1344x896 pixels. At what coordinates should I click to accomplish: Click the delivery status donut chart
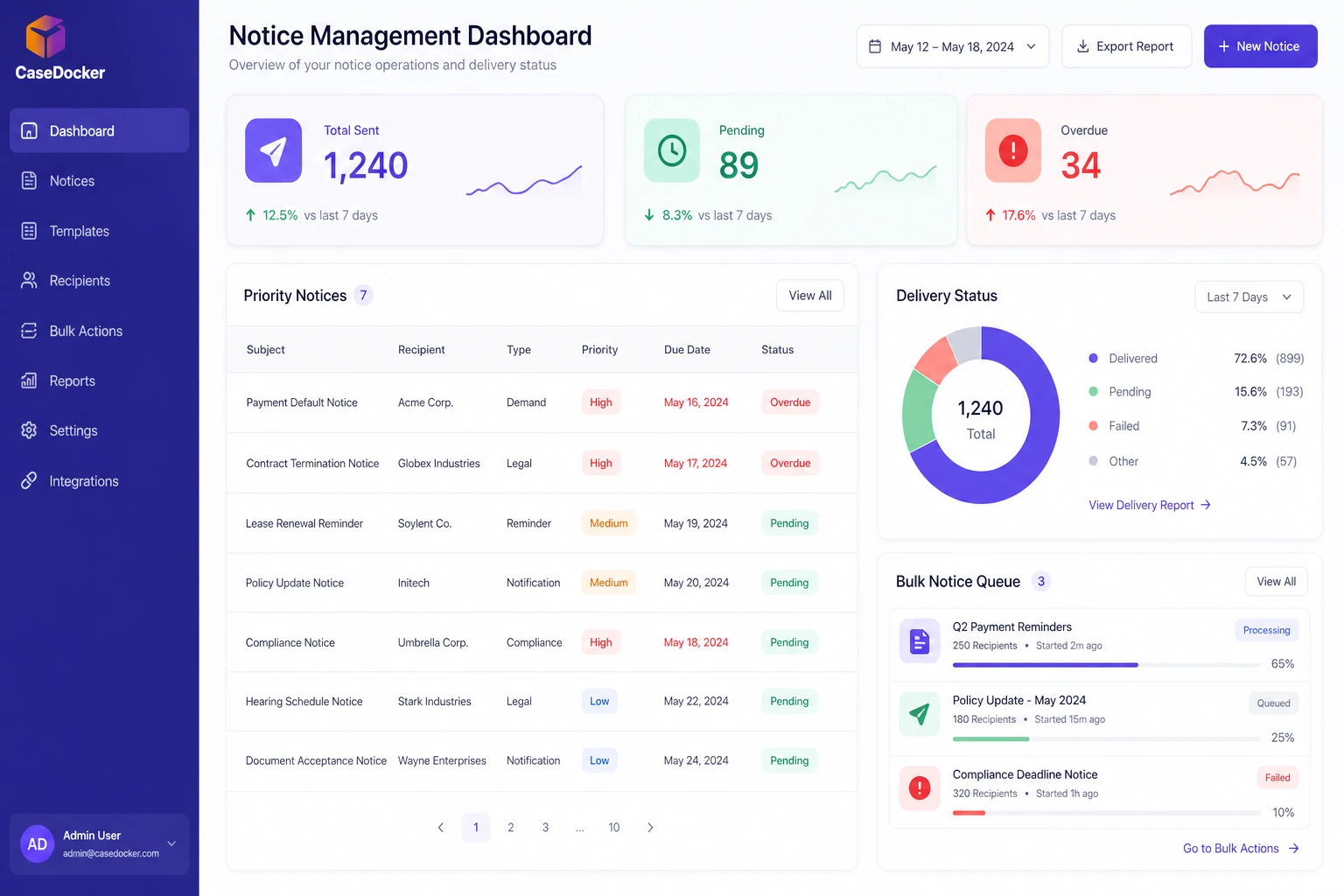(981, 415)
